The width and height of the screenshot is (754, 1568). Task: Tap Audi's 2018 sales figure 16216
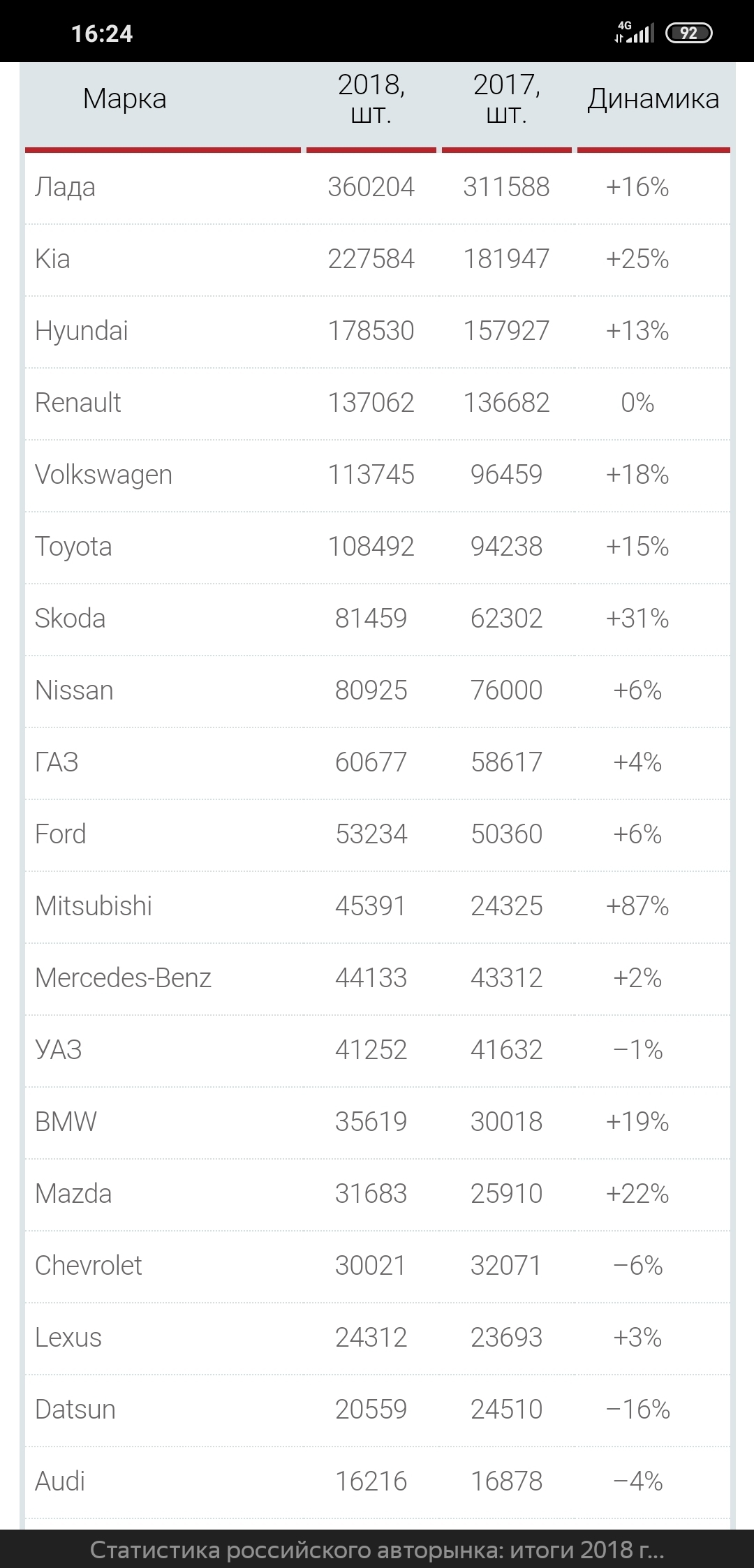[x=371, y=1481]
